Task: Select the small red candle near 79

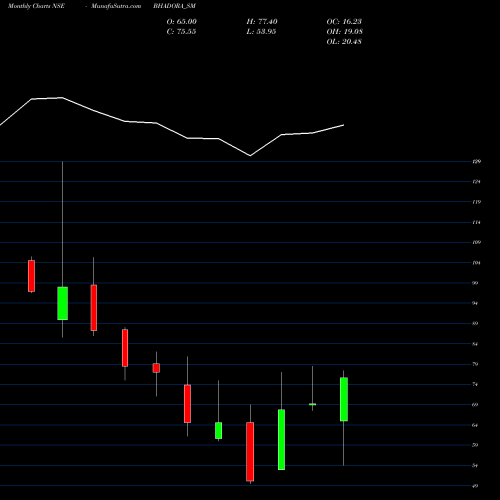Action: coord(156,368)
